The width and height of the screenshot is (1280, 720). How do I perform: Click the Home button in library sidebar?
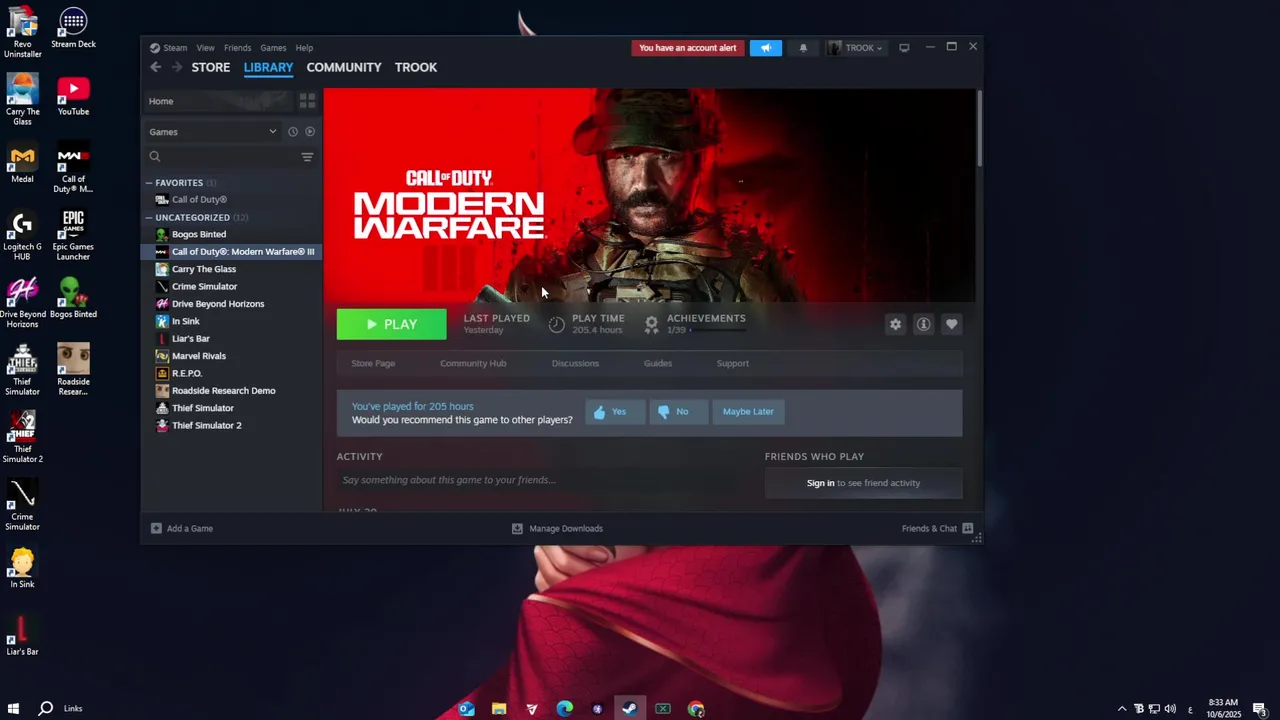pyautogui.click(x=219, y=101)
